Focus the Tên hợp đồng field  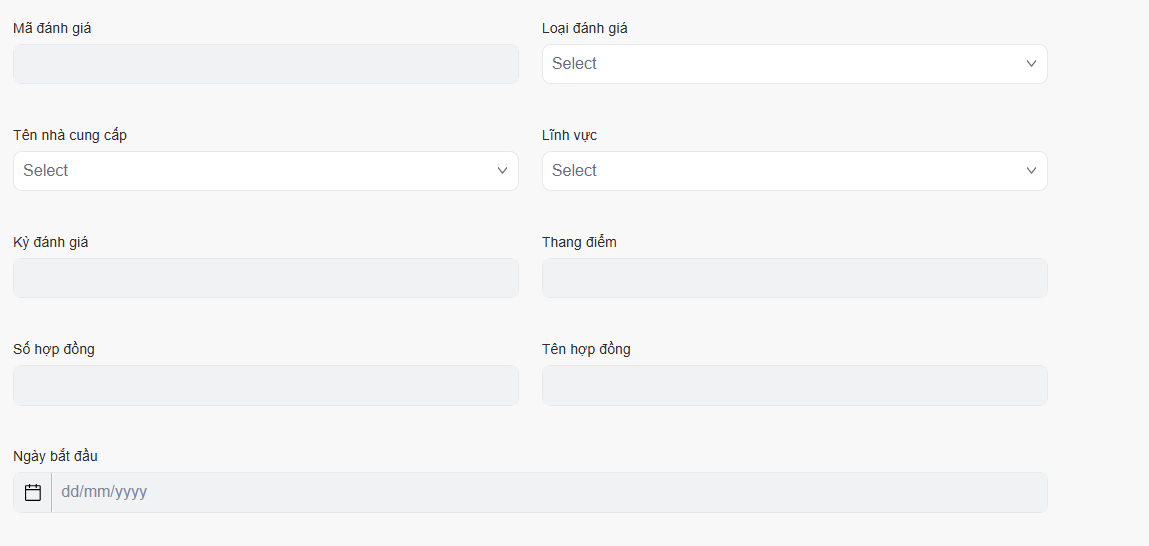794,385
